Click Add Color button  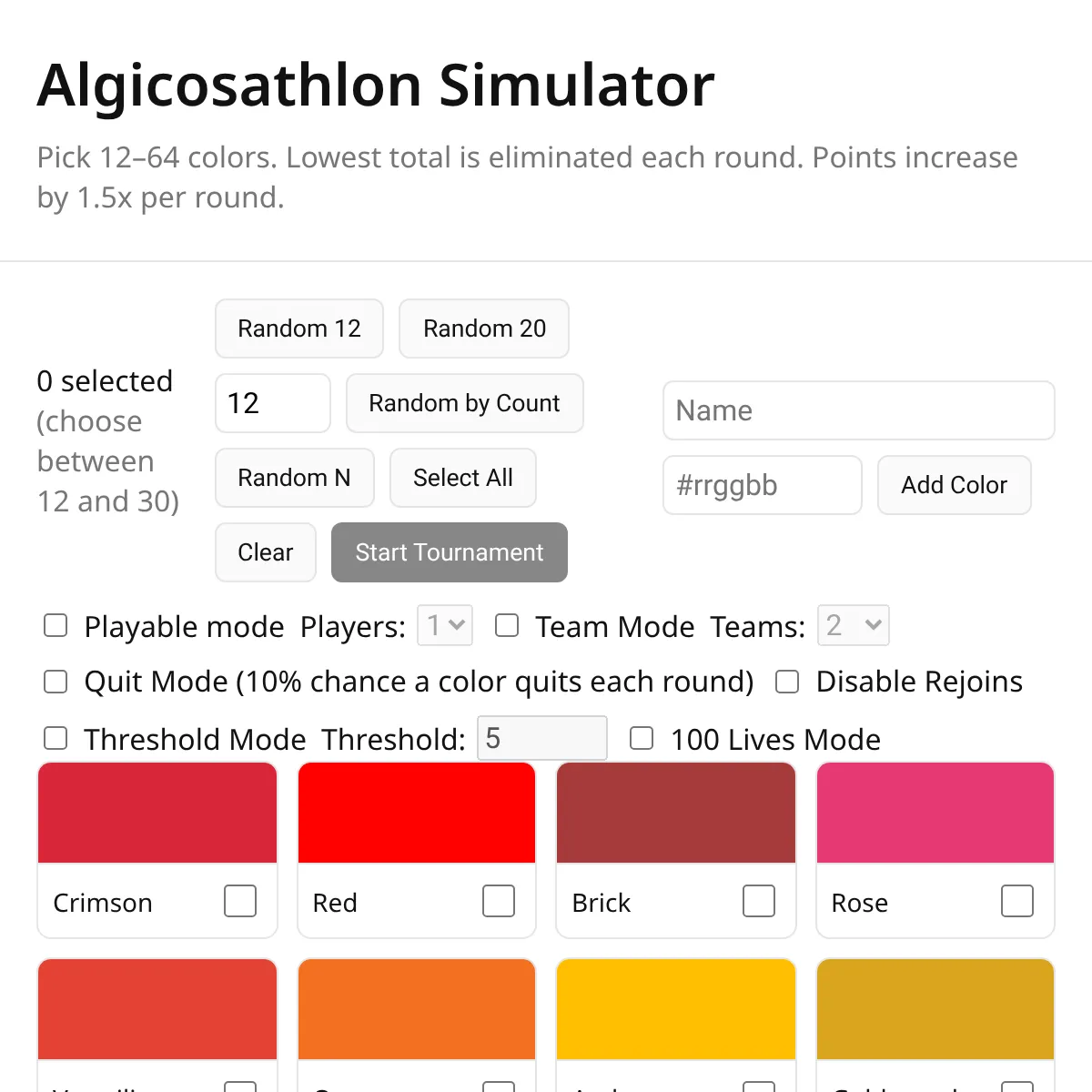pos(955,485)
